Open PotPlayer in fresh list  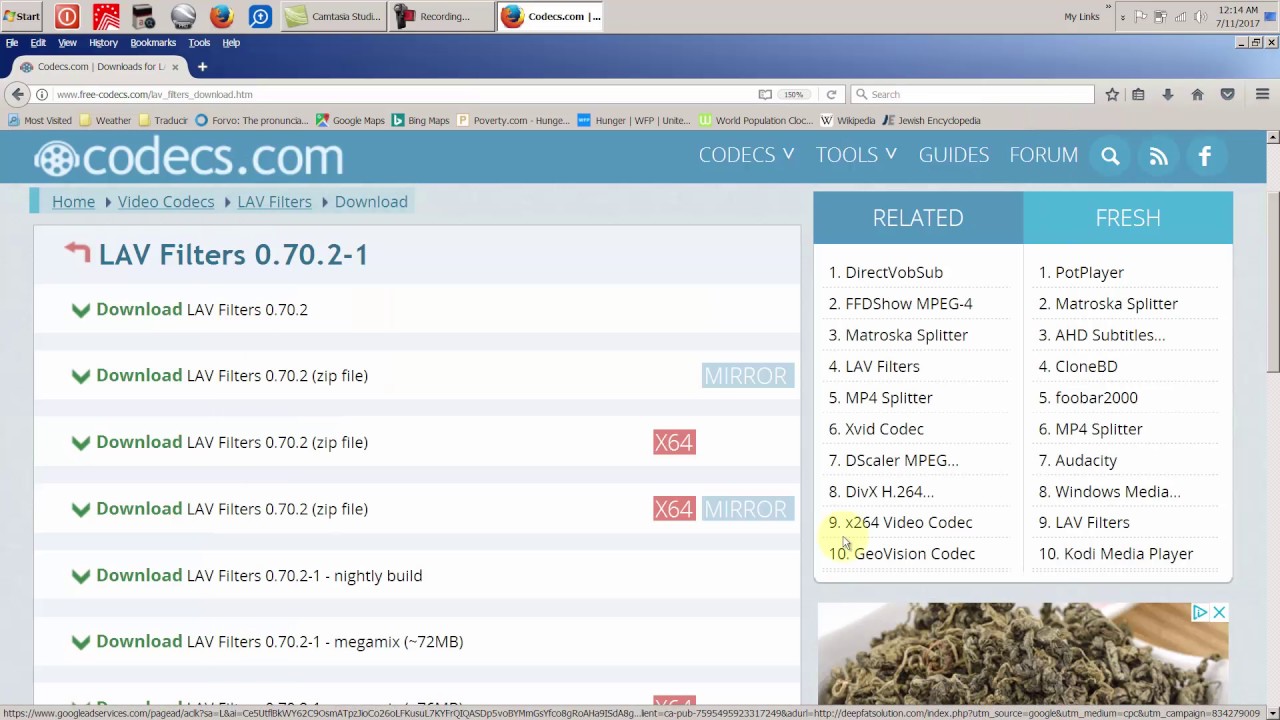click(x=1089, y=272)
